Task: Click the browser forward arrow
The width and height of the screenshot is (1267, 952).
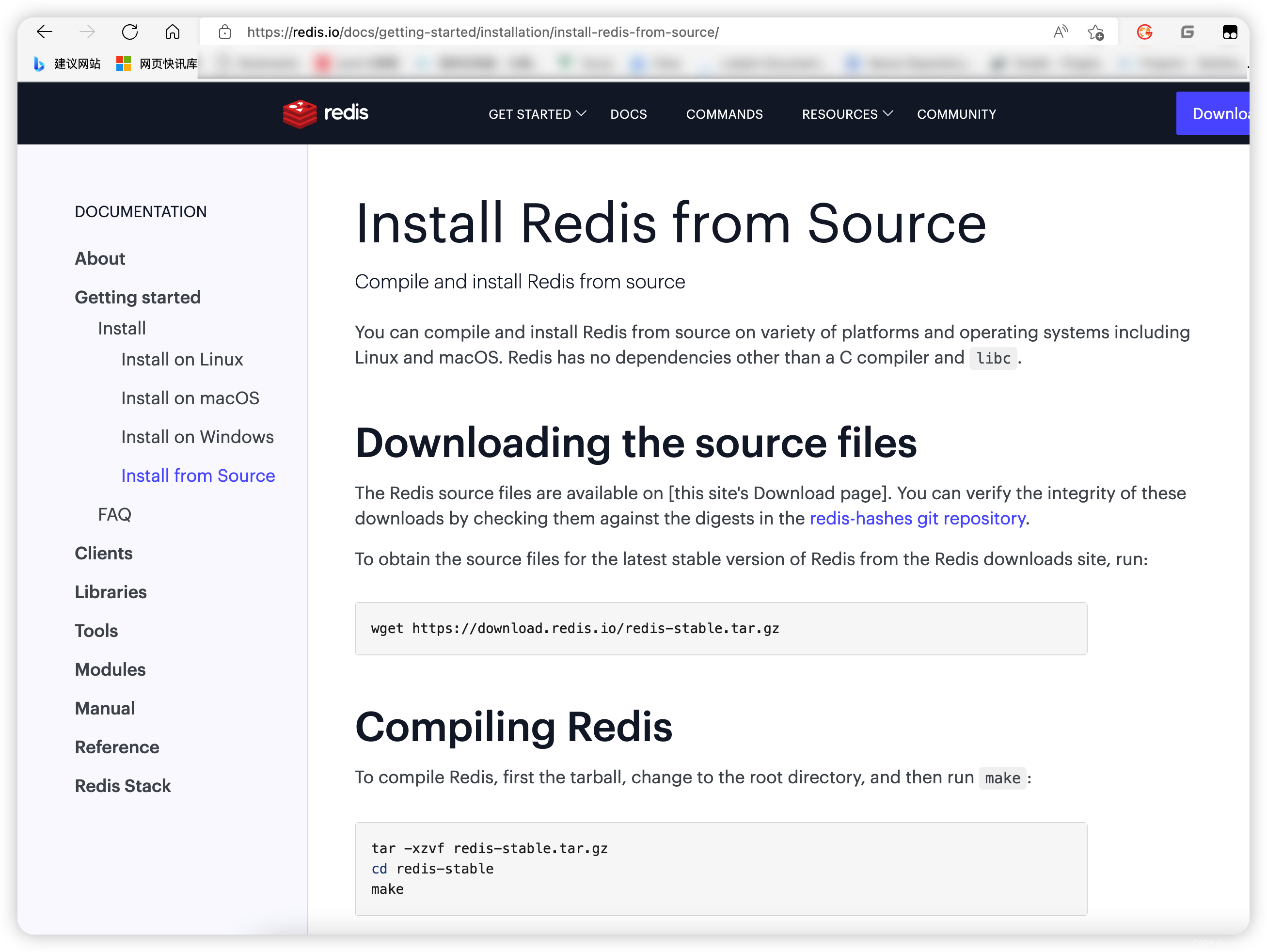Action: 87,32
